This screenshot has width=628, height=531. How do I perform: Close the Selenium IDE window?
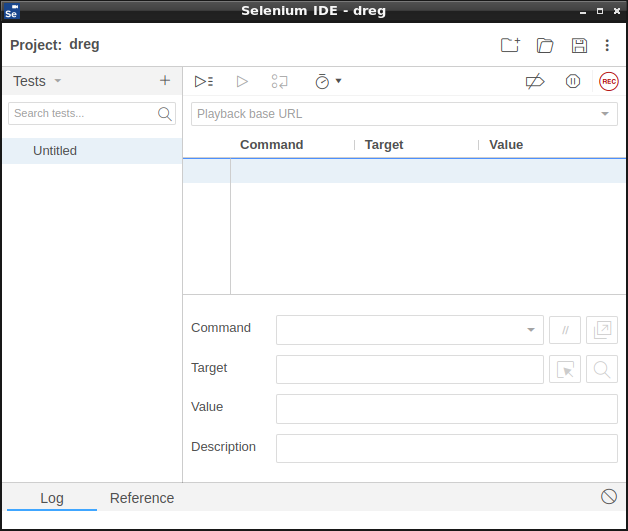tap(617, 11)
